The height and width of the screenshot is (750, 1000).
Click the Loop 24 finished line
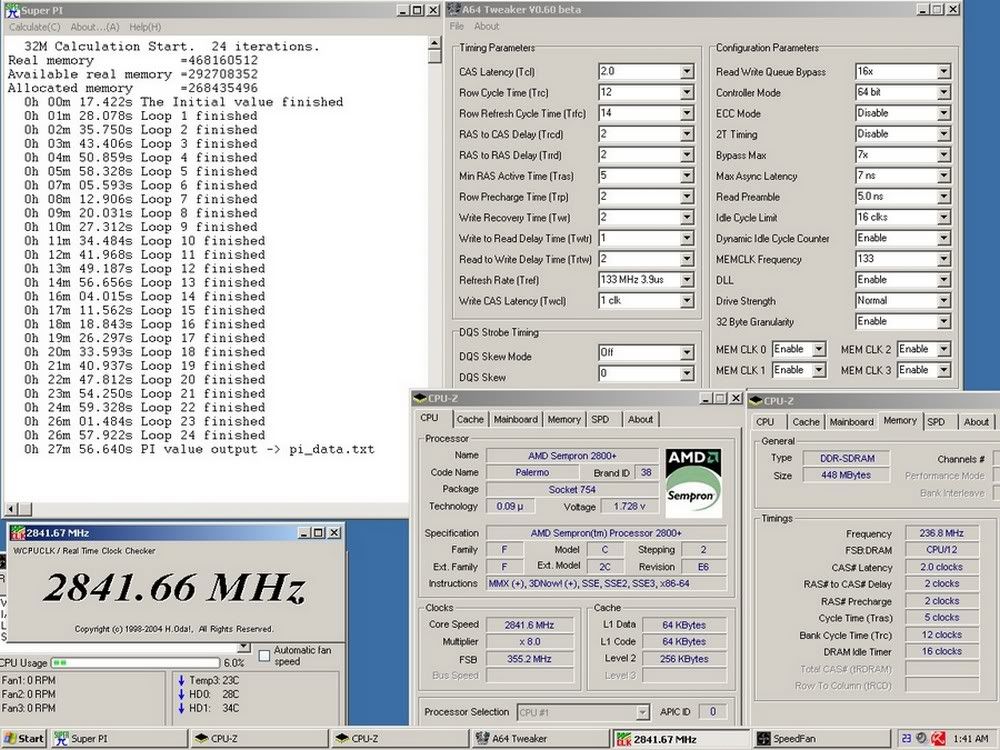tap(145, 436)
